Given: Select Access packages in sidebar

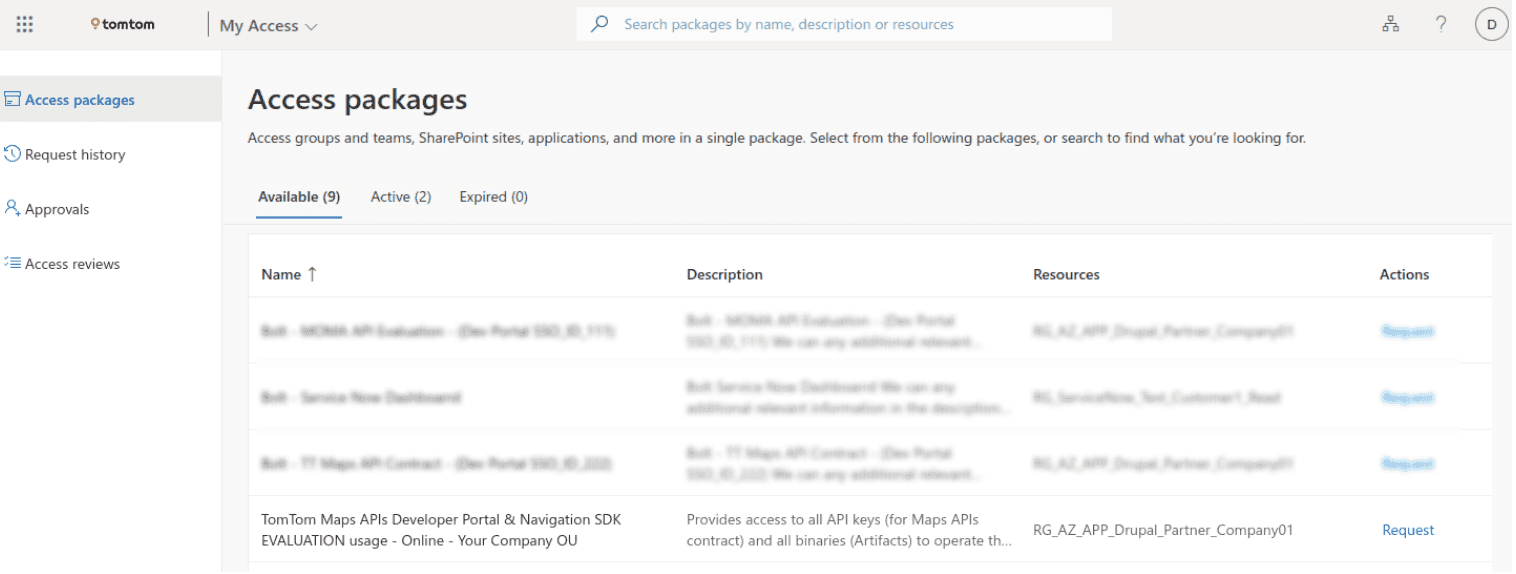Looking at the screenshot, I should pyautogui.click(x=110, y=99).
